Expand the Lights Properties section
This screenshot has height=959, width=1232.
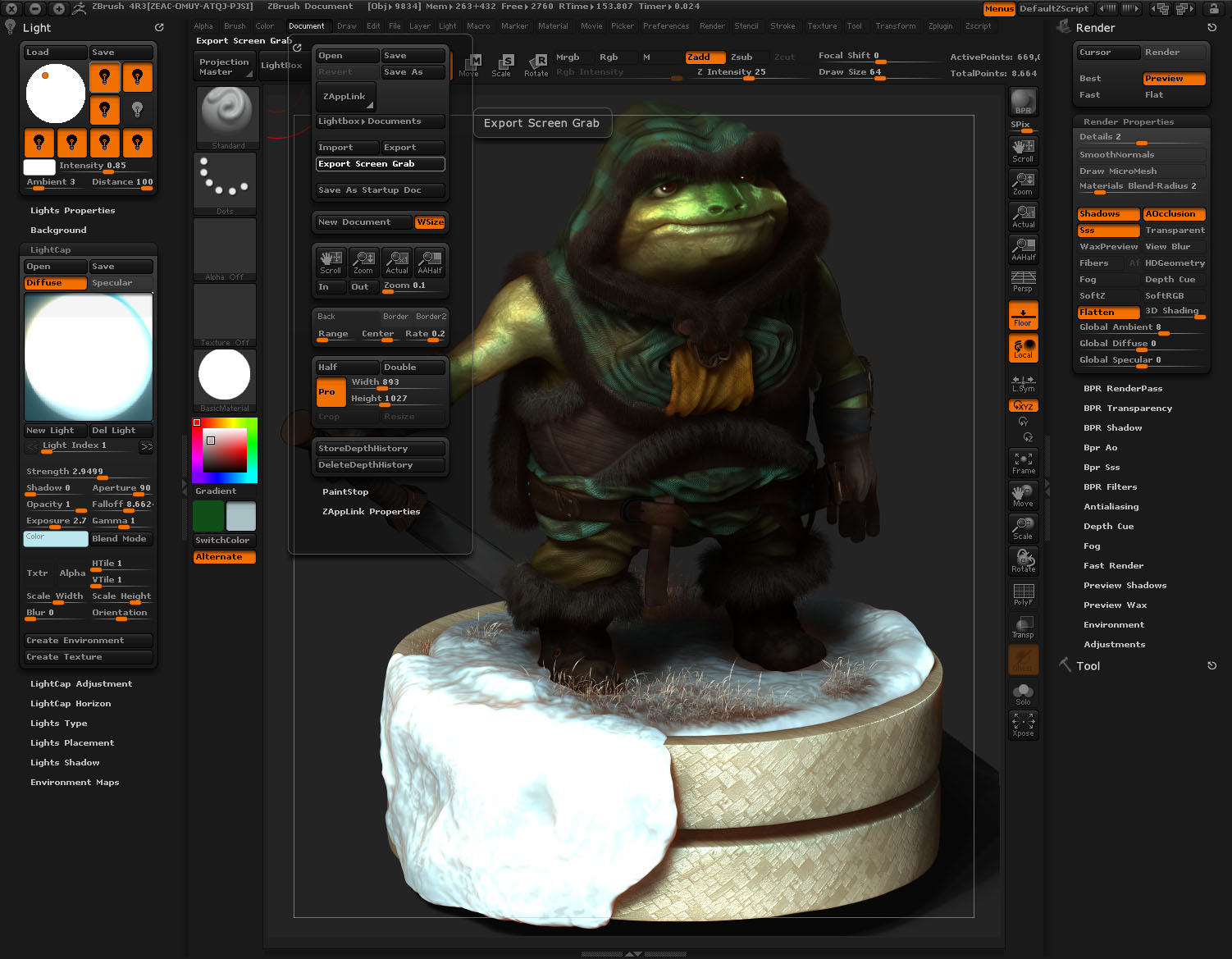[73, 211]
